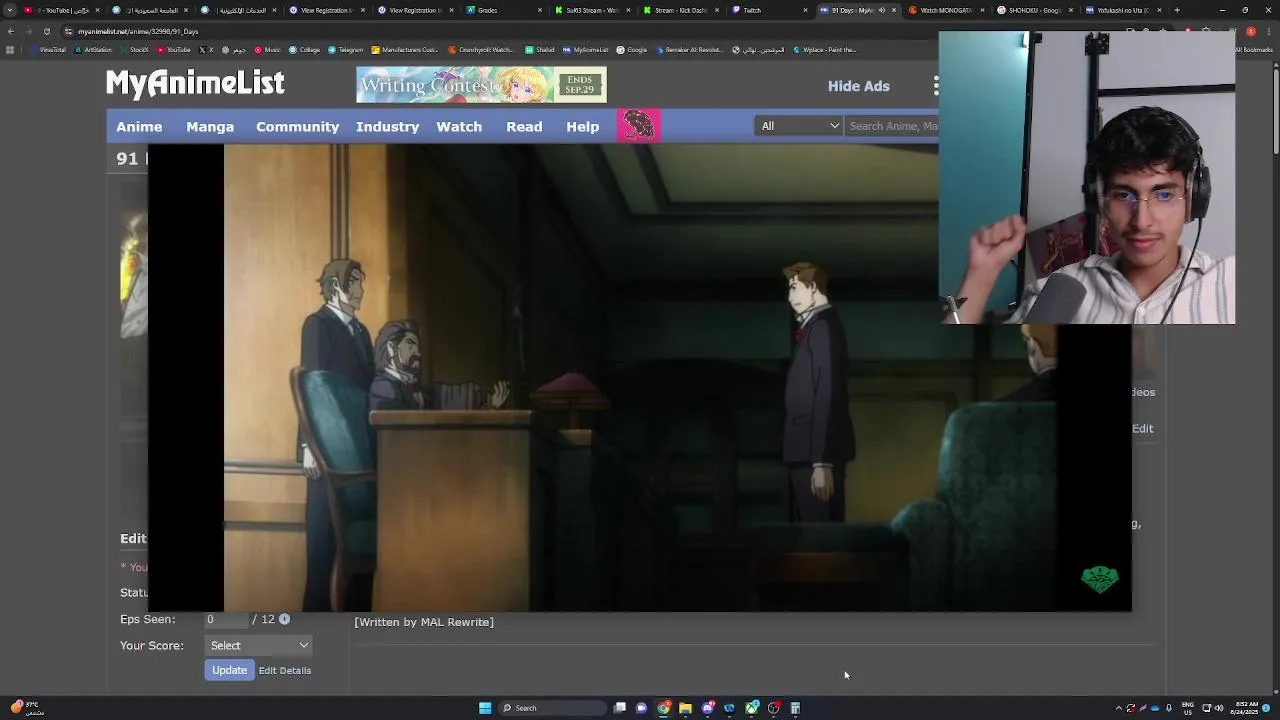Click the [Written by MAL Rewrite] text
1280x720 pixels.
click(424, 622)
